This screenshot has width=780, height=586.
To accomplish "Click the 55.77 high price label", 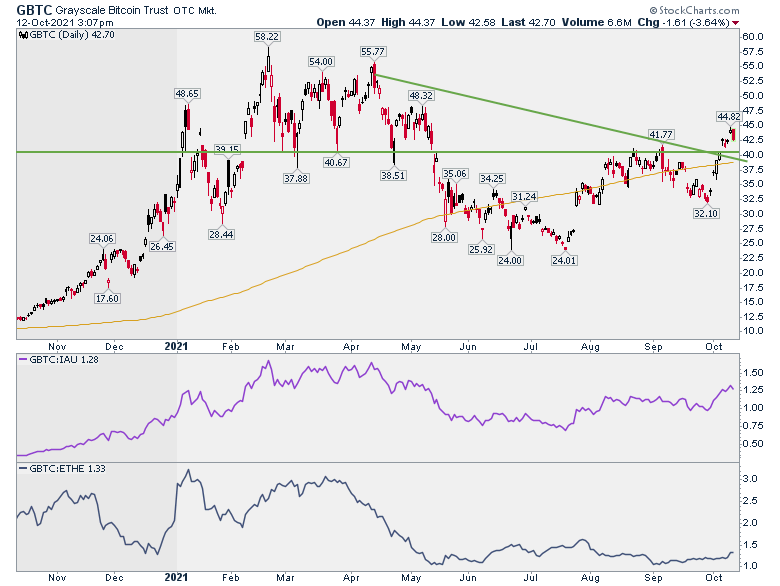I will point(373,51).
